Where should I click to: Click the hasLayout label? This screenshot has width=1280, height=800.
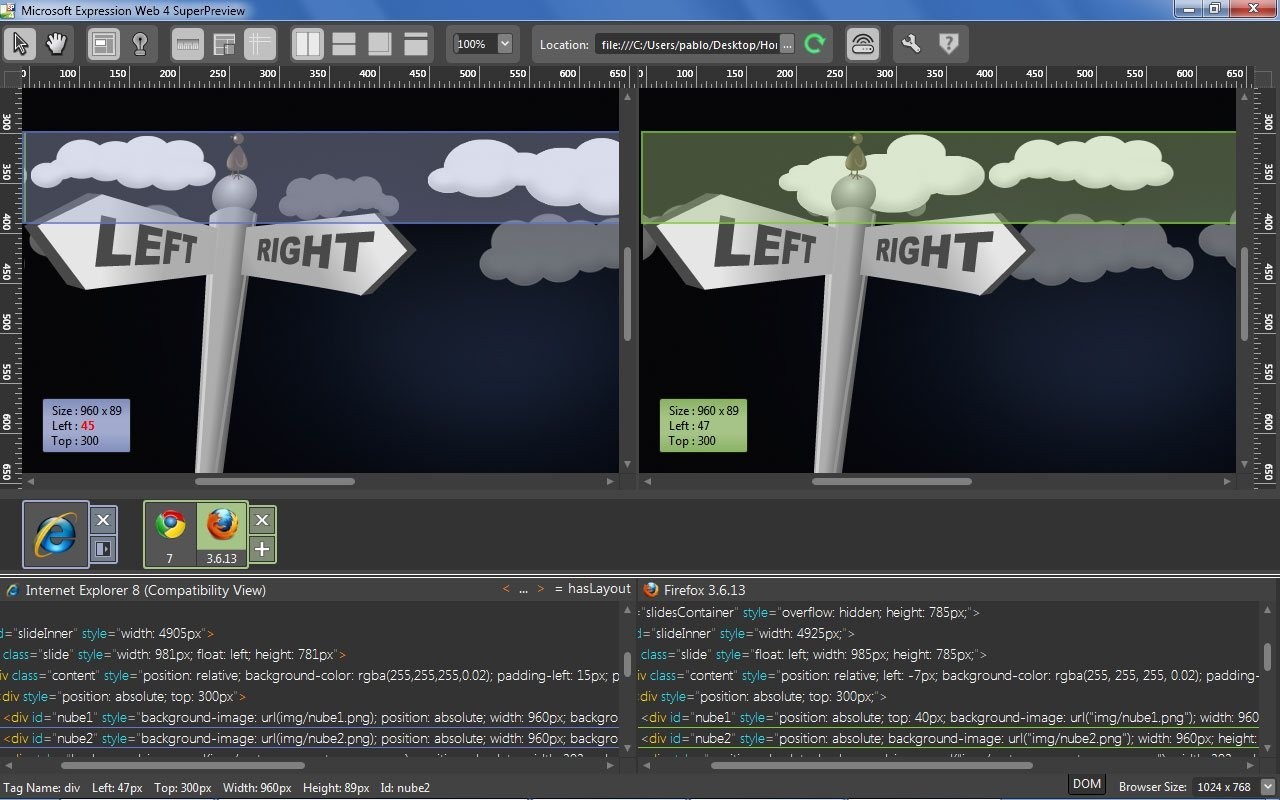[599, 589]
